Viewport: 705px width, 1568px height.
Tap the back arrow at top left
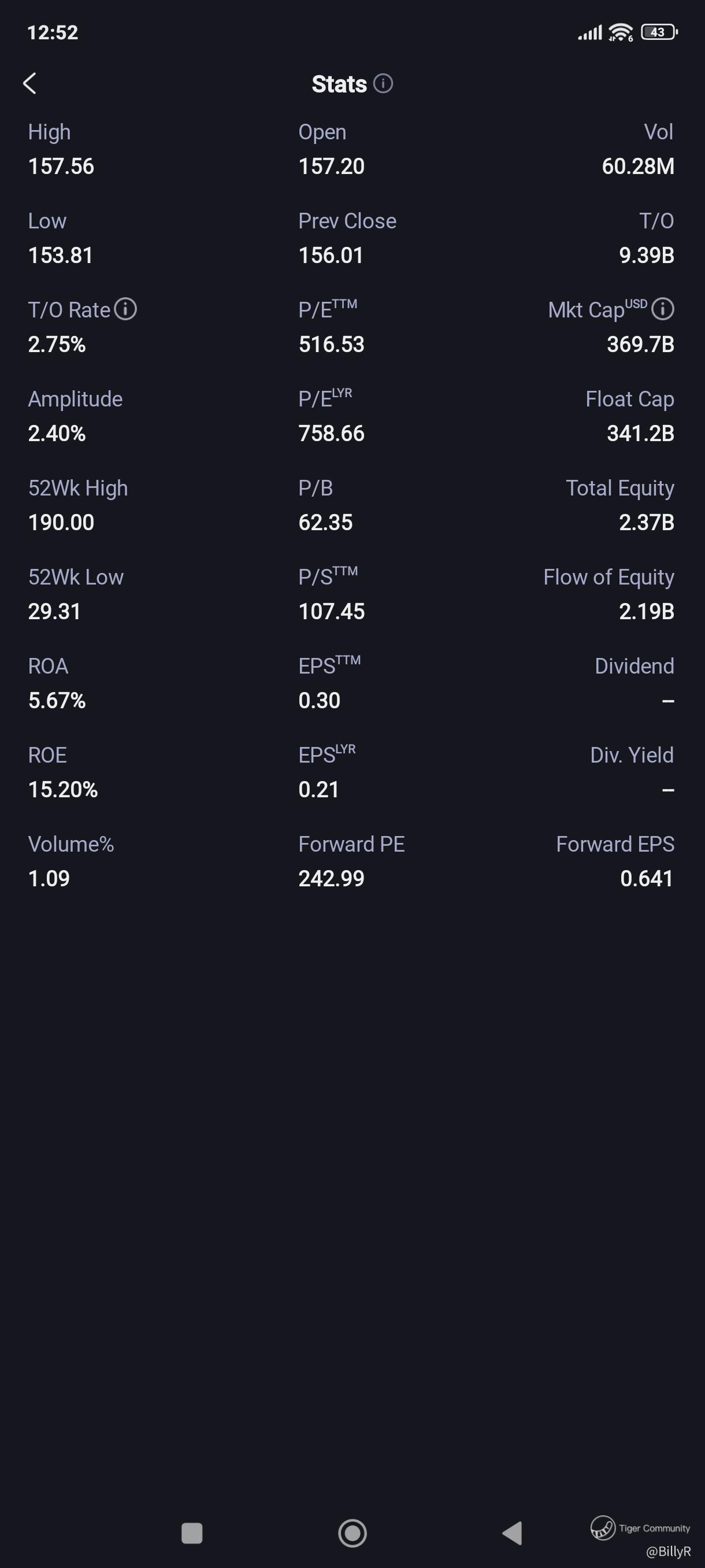(x=29, y=83)
